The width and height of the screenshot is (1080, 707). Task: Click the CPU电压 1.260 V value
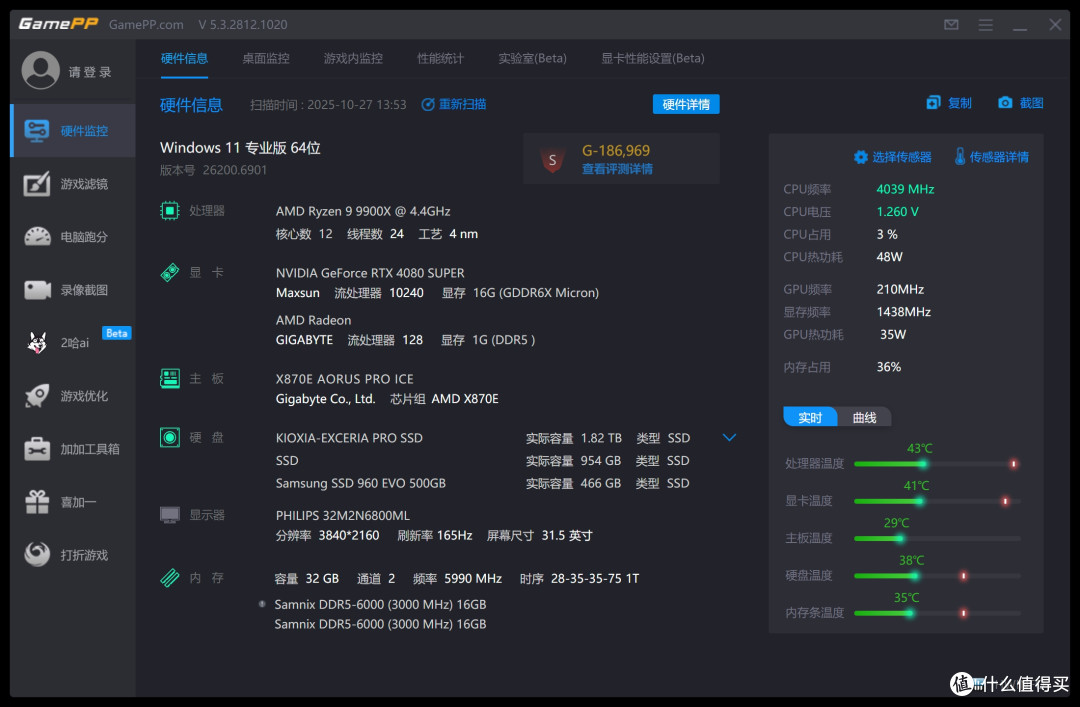(897, 212)
